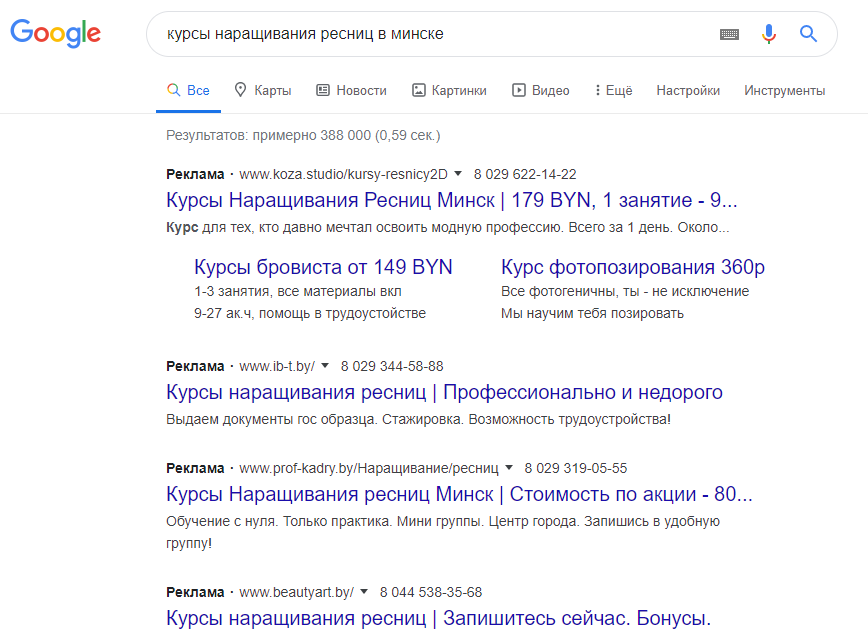
Task: Click phone number 8 029 344-58-88
Action: (392, 366)
